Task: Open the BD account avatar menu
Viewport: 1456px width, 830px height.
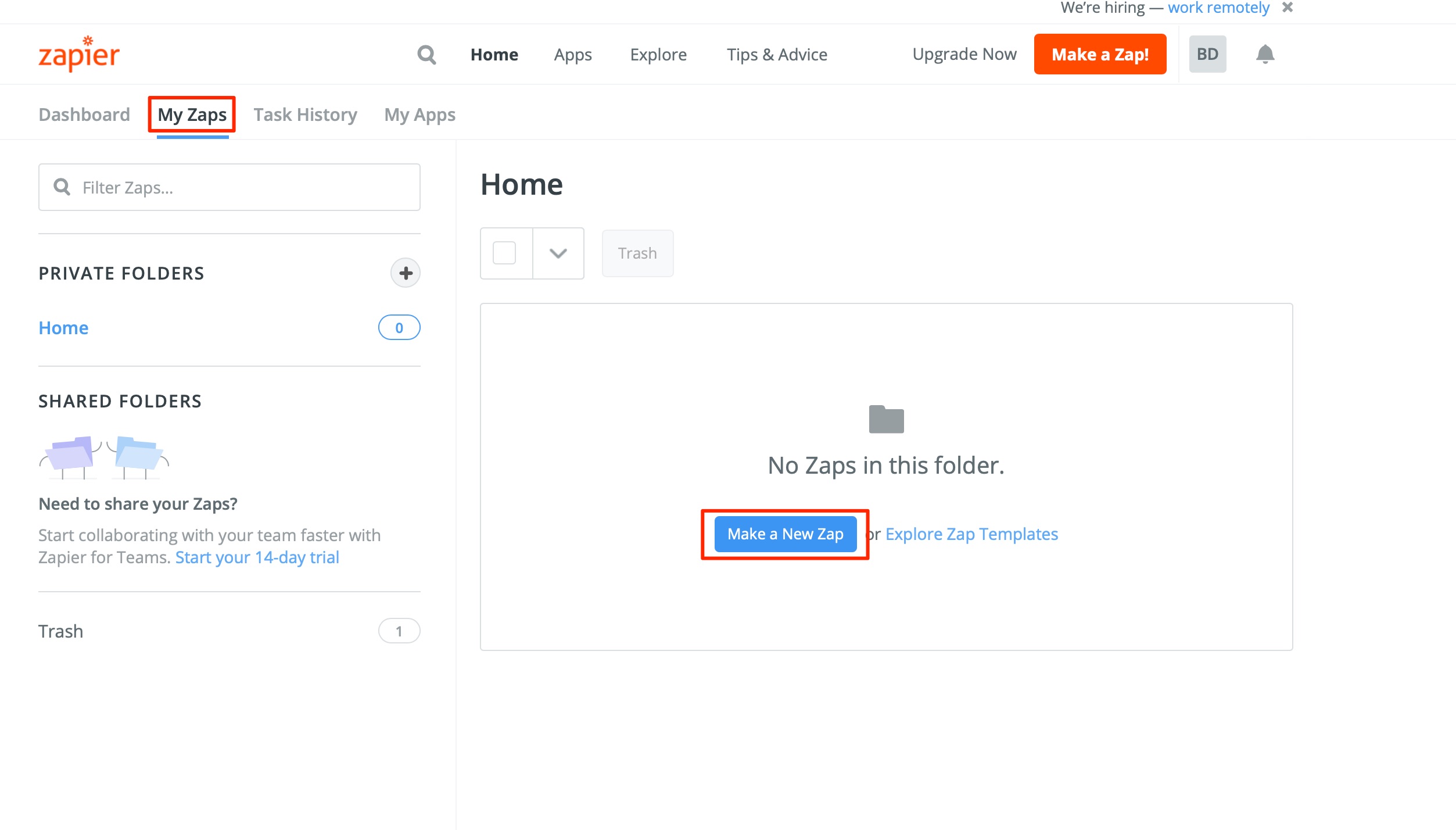Action: pyautogui.click(x=1207, y=54)
